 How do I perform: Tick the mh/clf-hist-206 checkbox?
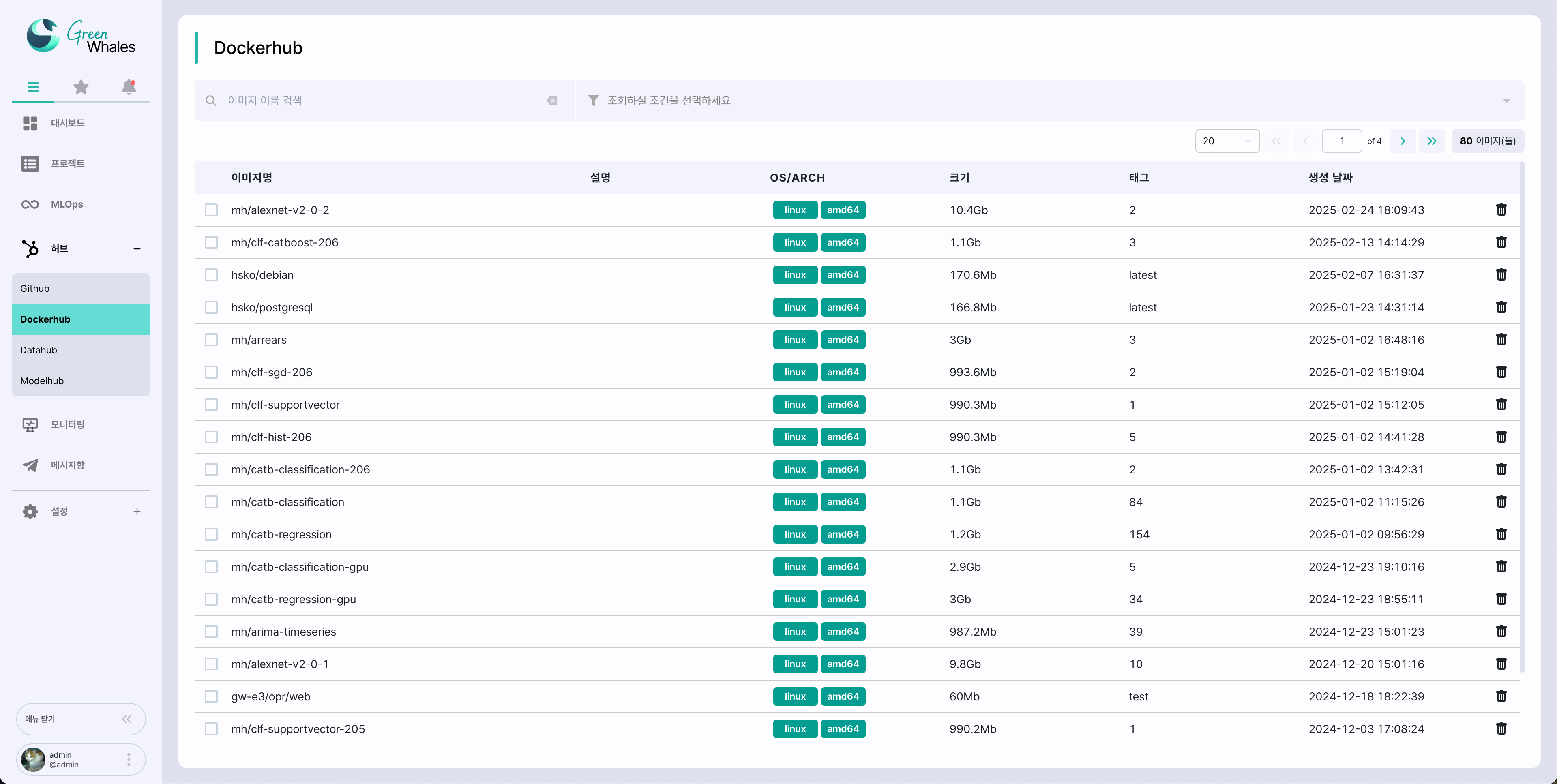[211, 437]
